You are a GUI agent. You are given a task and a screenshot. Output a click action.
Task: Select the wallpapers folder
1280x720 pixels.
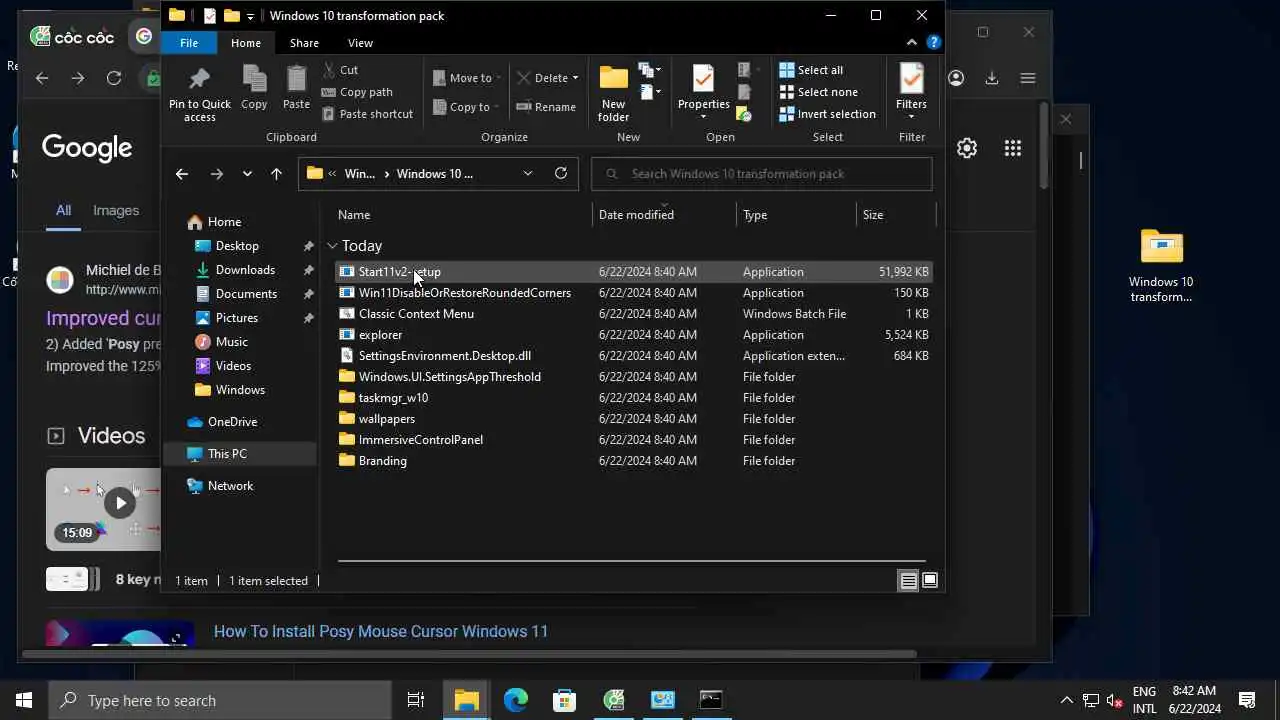633,419
